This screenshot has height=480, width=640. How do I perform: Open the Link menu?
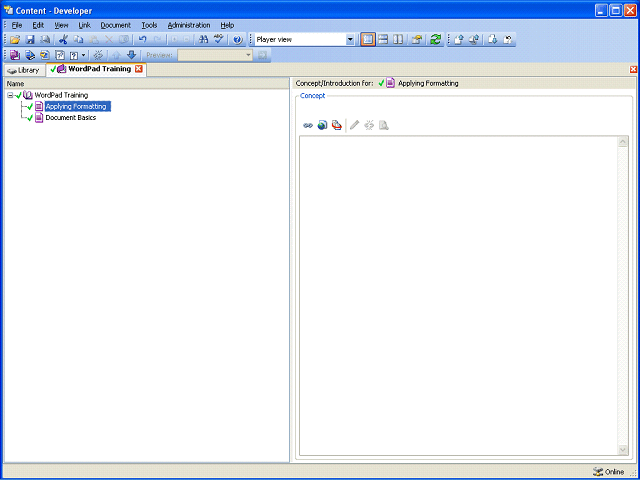coord(84,25)
